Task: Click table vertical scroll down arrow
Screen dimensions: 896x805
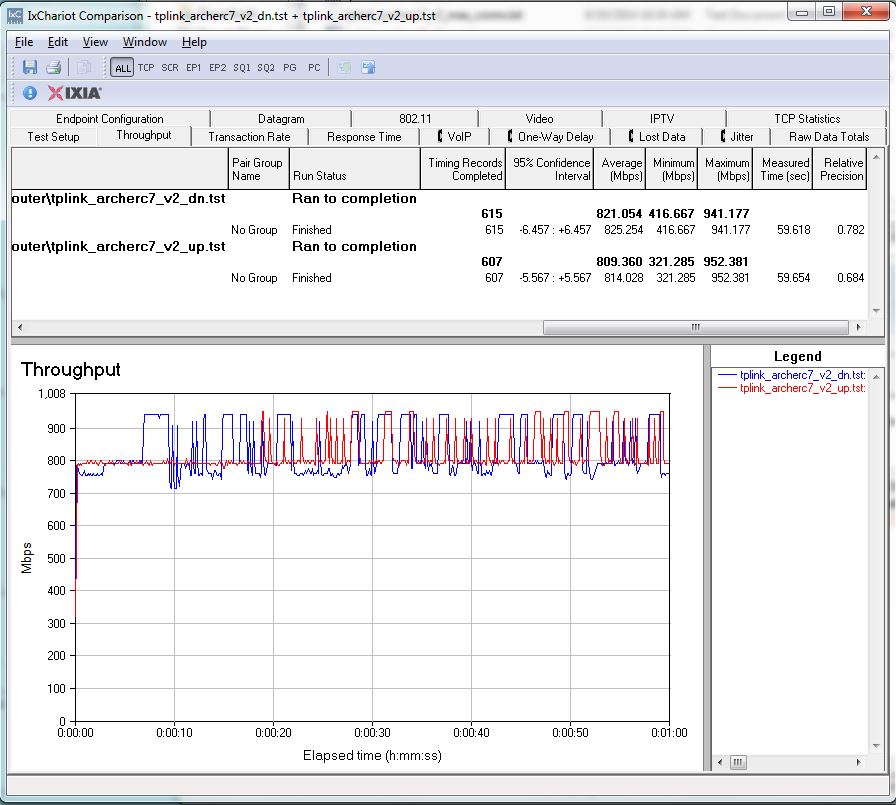Action: pyautogui.click(x=876, y=311)
